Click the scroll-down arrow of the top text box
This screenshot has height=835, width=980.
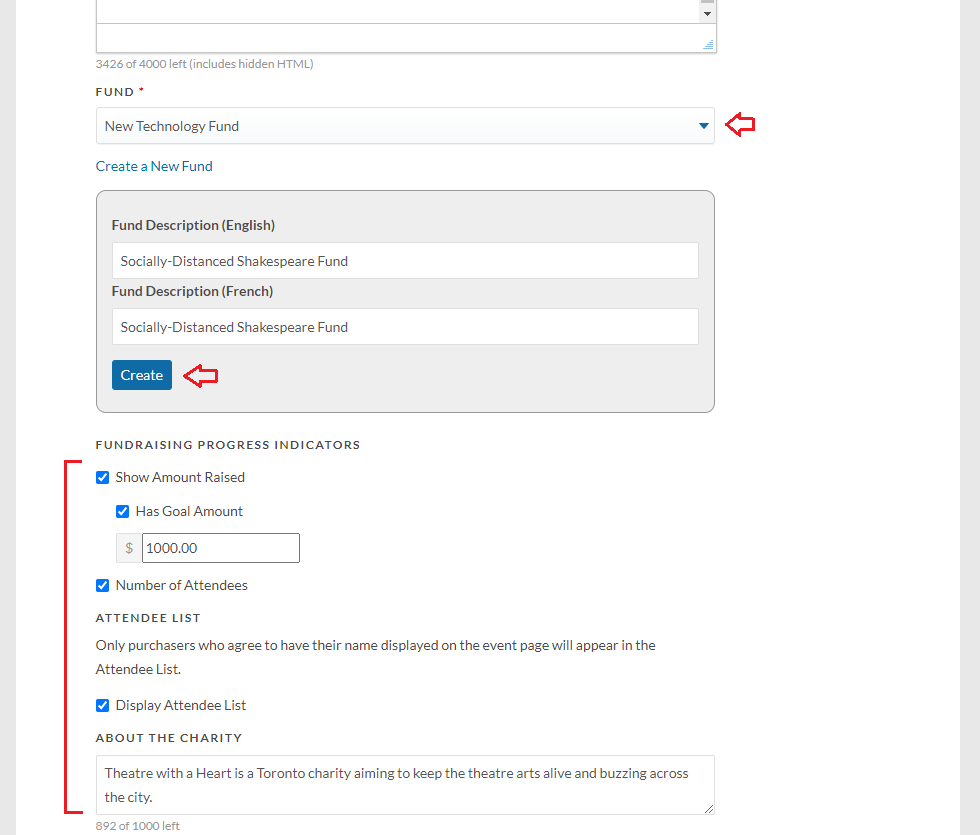tap(708, 14)
